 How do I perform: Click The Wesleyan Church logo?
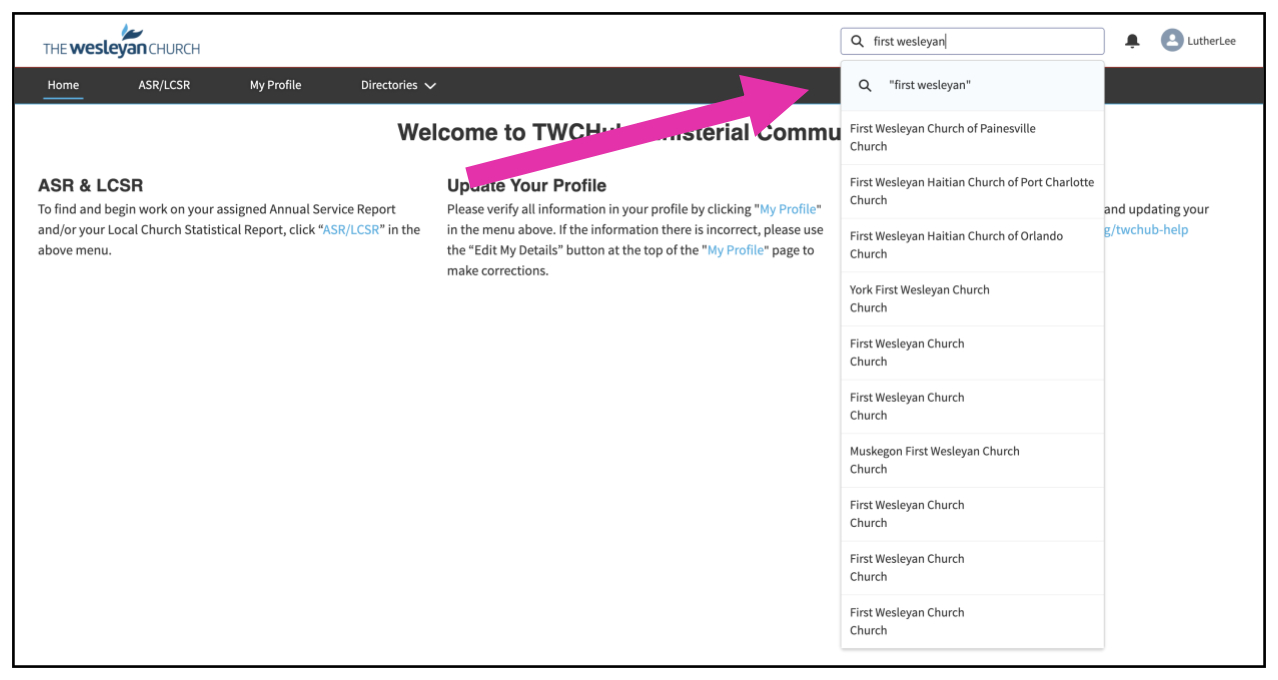[121, 42]
